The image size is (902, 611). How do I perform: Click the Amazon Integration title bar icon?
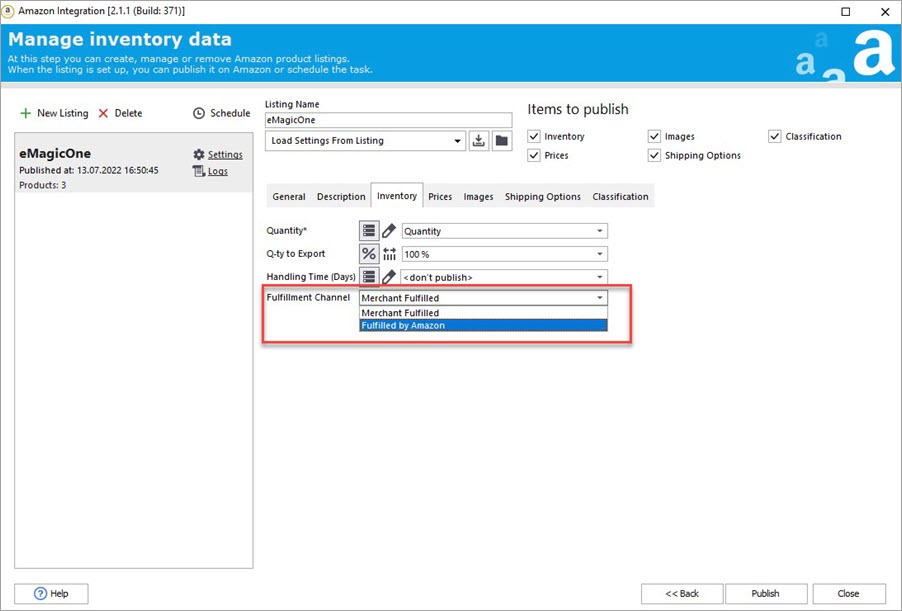click(8, 11)
